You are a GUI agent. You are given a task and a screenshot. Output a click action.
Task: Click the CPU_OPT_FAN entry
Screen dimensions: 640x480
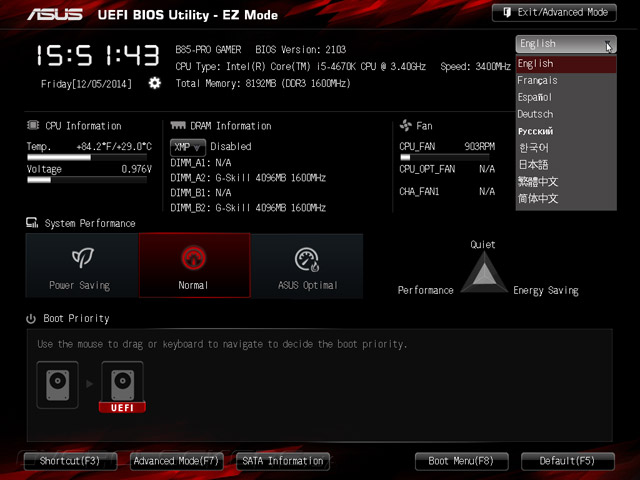[447, 169]
